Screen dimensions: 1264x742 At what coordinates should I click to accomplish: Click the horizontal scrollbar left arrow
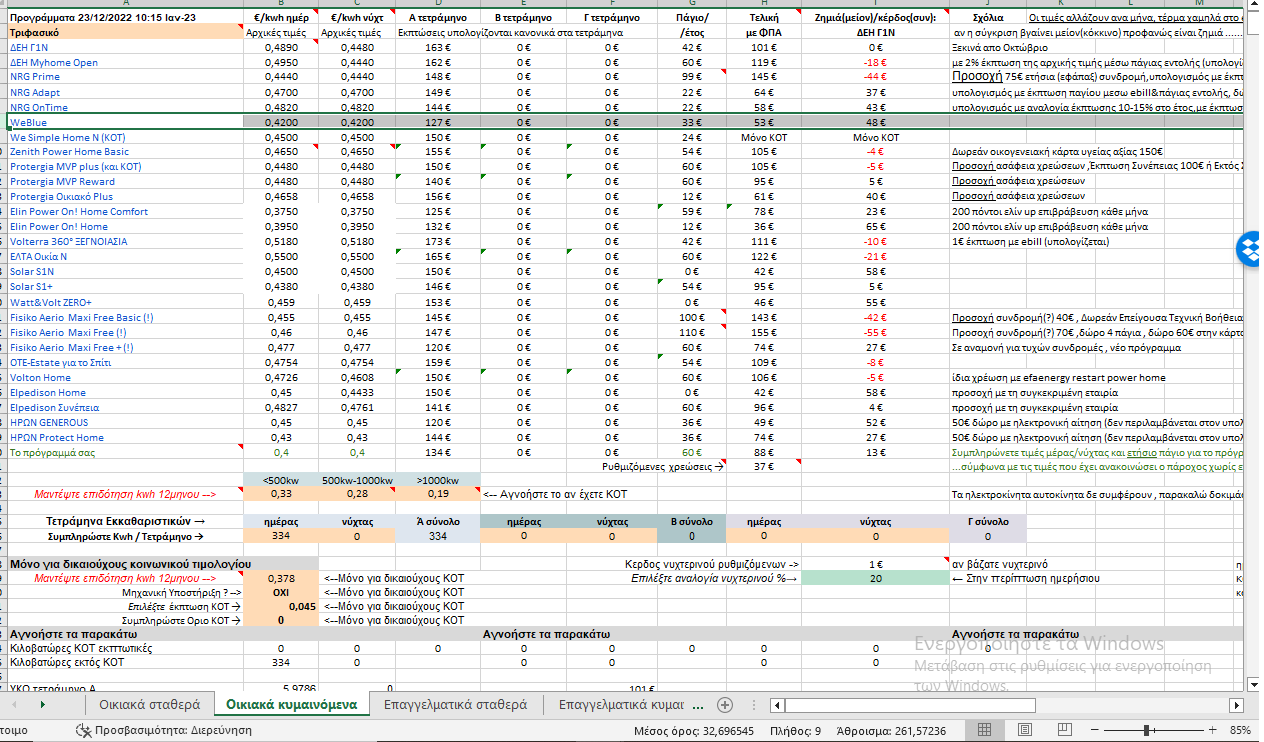pyautogui.click(x=777, y=704)
